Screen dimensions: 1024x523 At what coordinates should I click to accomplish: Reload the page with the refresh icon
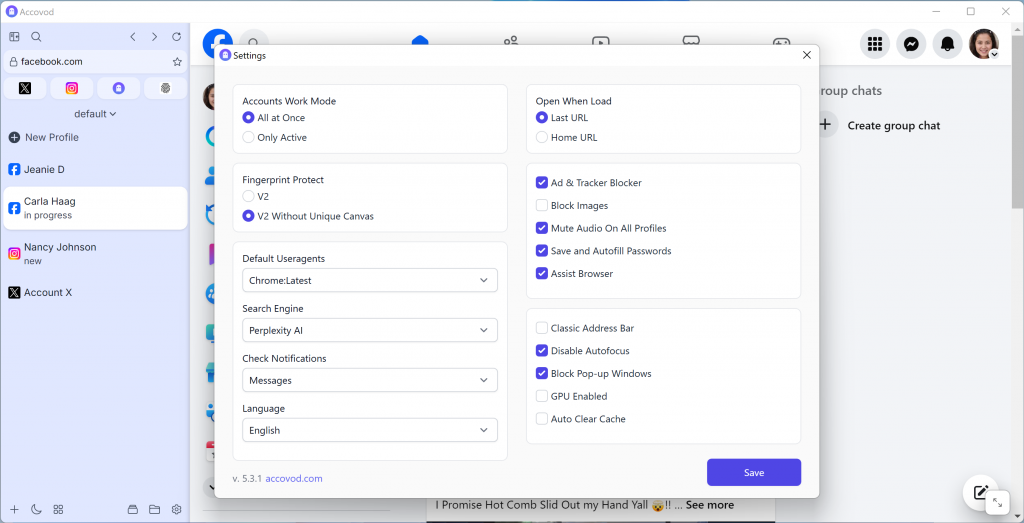(x=177, y=37)
